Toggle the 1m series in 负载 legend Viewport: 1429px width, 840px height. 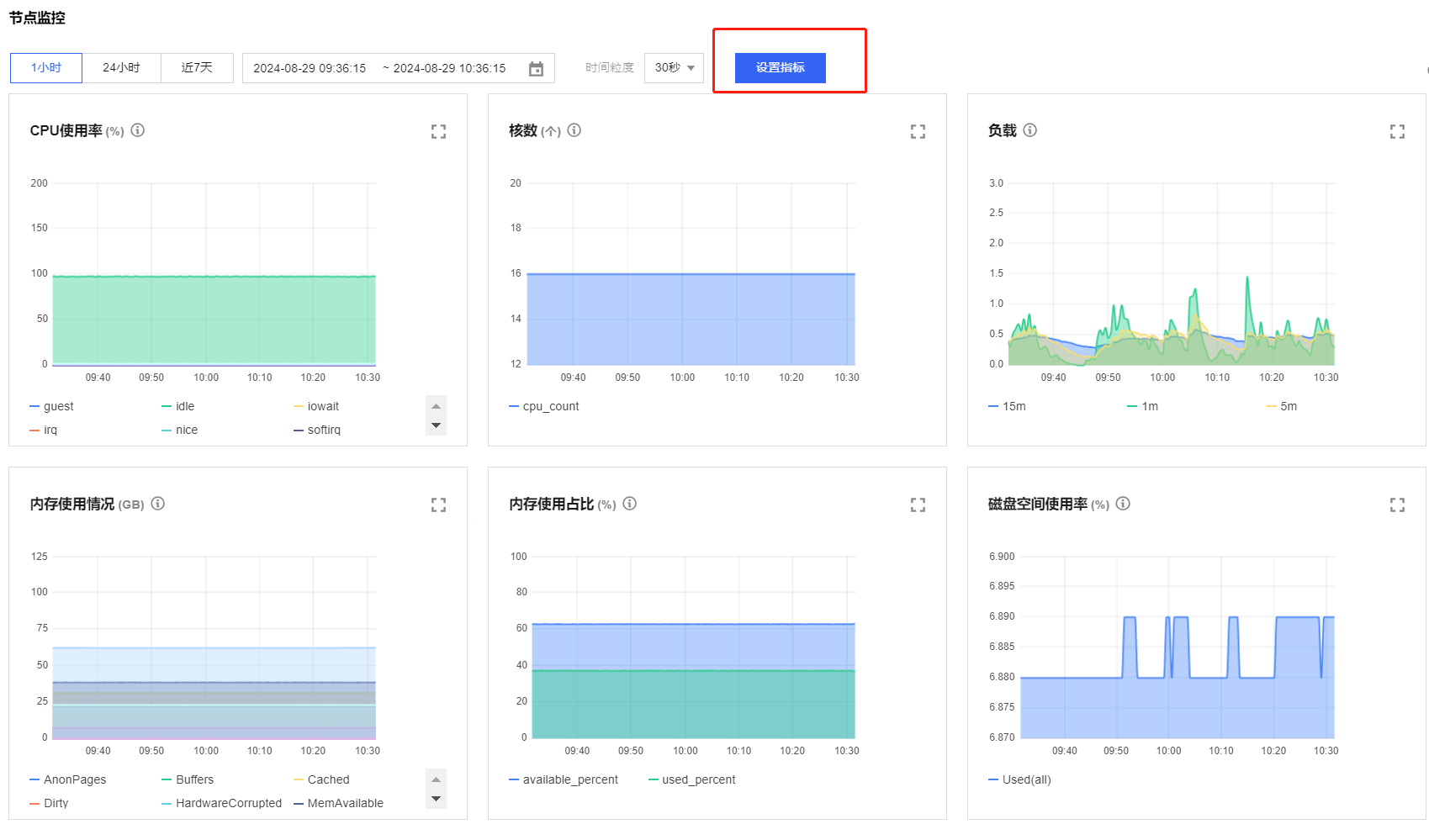(1149, 407)
